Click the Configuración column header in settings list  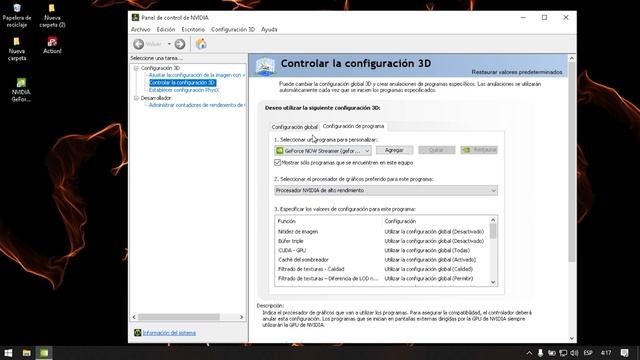click(x=435, y=221)
